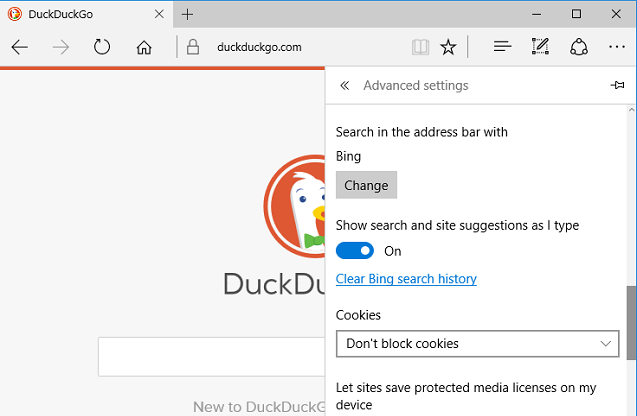Click the 'Cookies' heading
Image resolution: width=637 pixels, height=416 pixels.
click(x=358, y=315)
